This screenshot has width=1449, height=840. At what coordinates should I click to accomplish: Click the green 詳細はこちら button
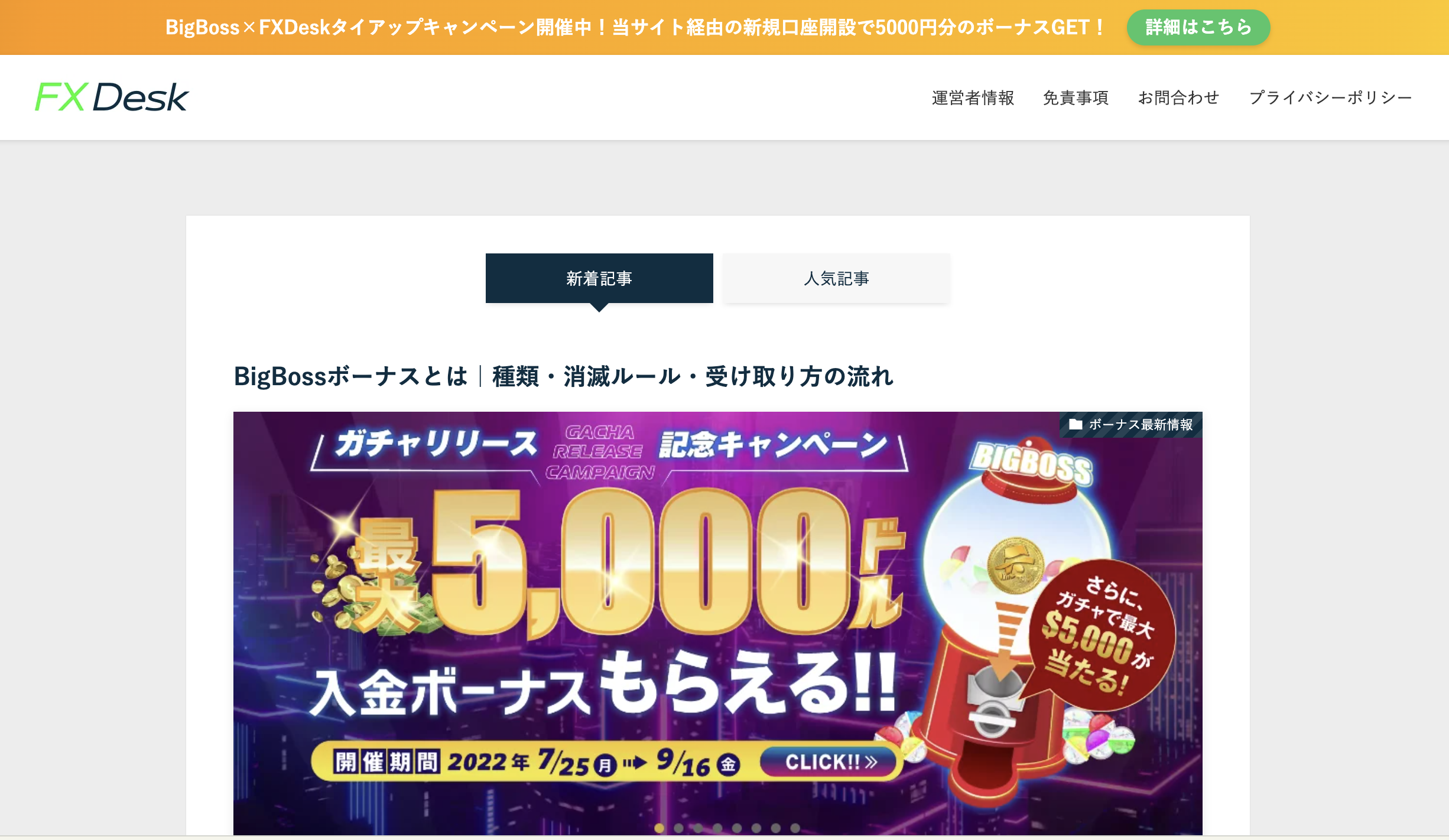(x=1198, y=27)
